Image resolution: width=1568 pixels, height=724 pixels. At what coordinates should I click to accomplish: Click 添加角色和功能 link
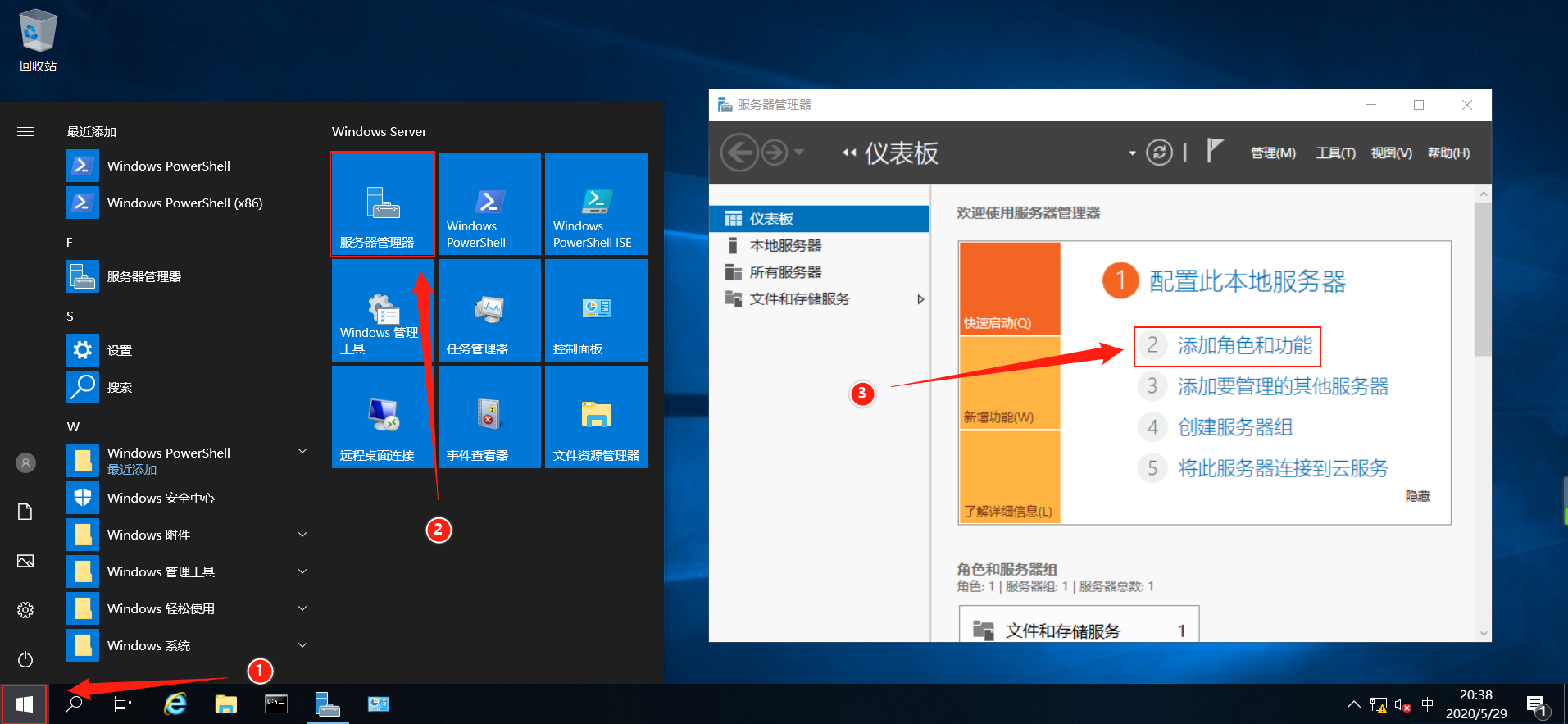coord(1245,345)
